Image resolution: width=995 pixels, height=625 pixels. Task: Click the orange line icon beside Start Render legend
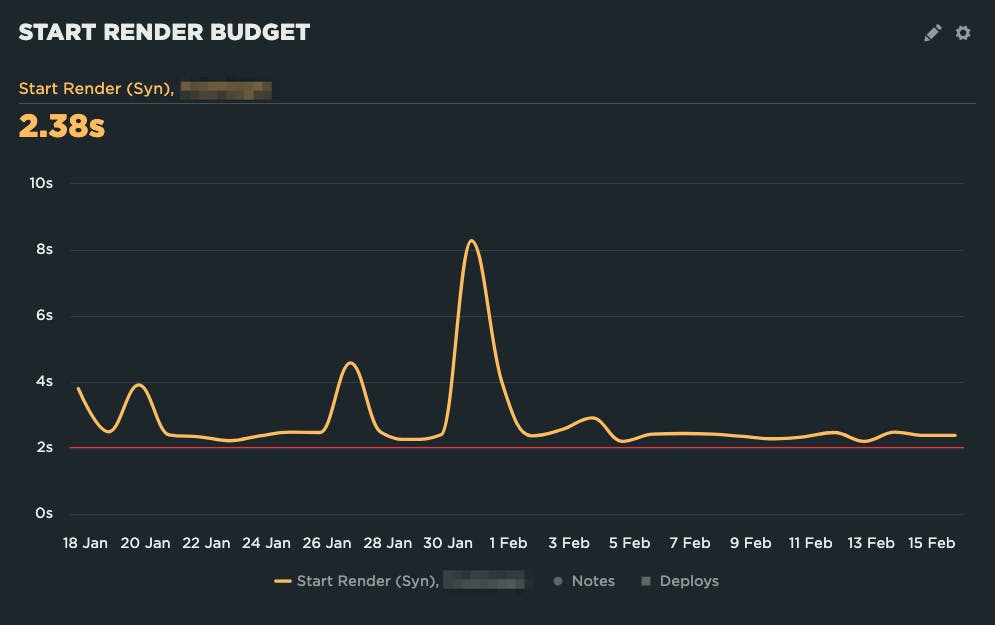(285, 581)
